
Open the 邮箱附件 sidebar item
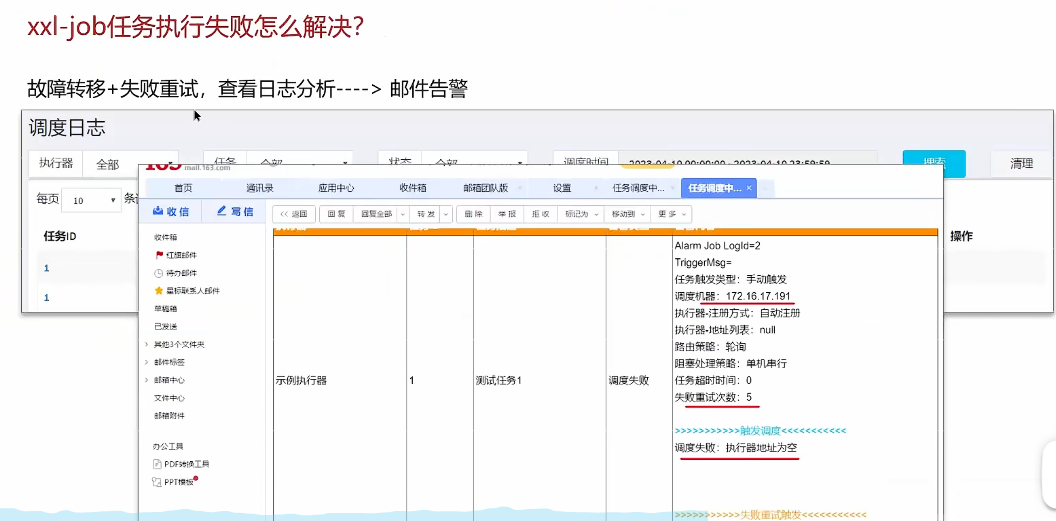[x=170, y=416]
